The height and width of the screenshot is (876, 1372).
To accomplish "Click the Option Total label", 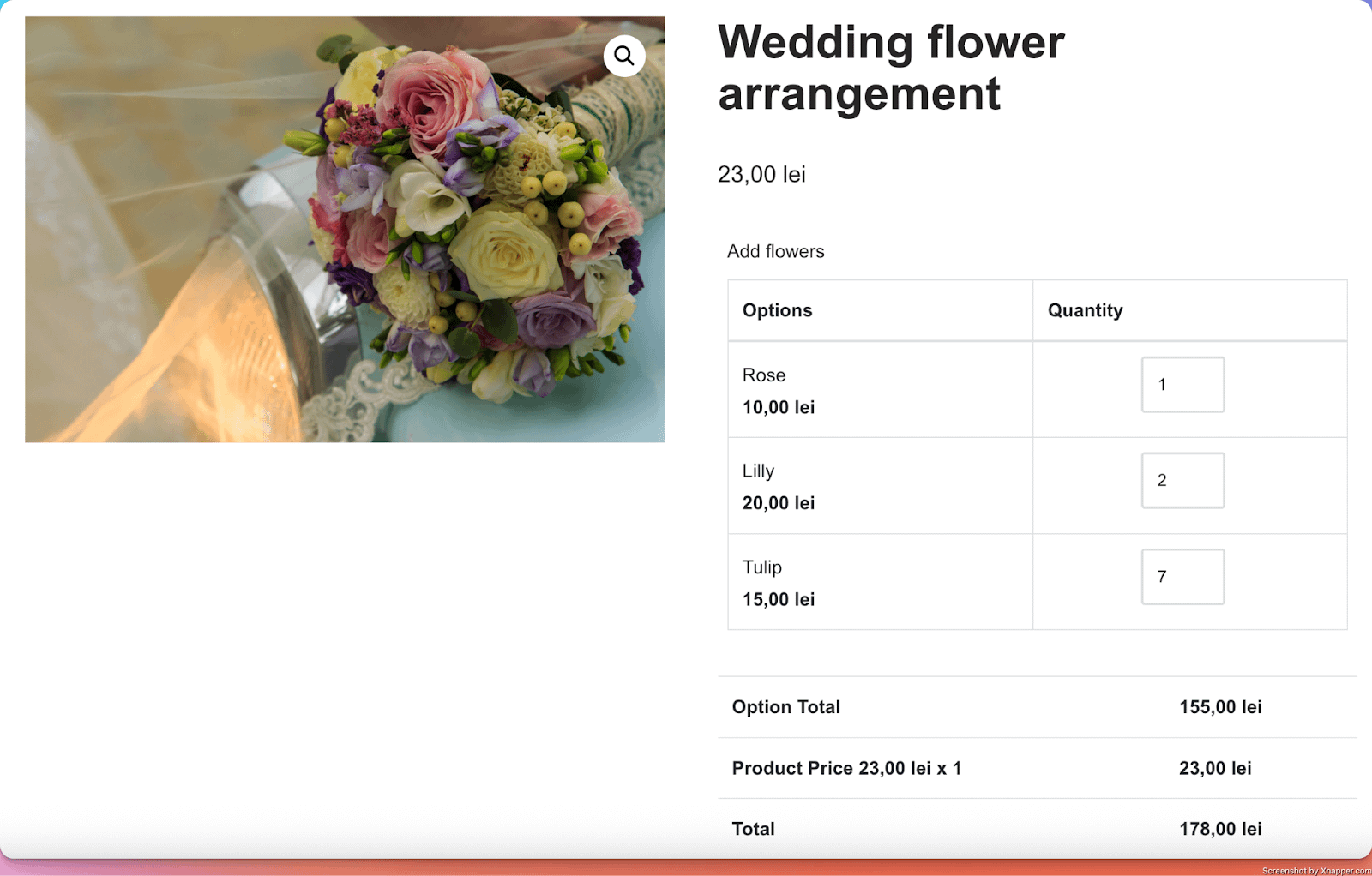I will [785, 707].
